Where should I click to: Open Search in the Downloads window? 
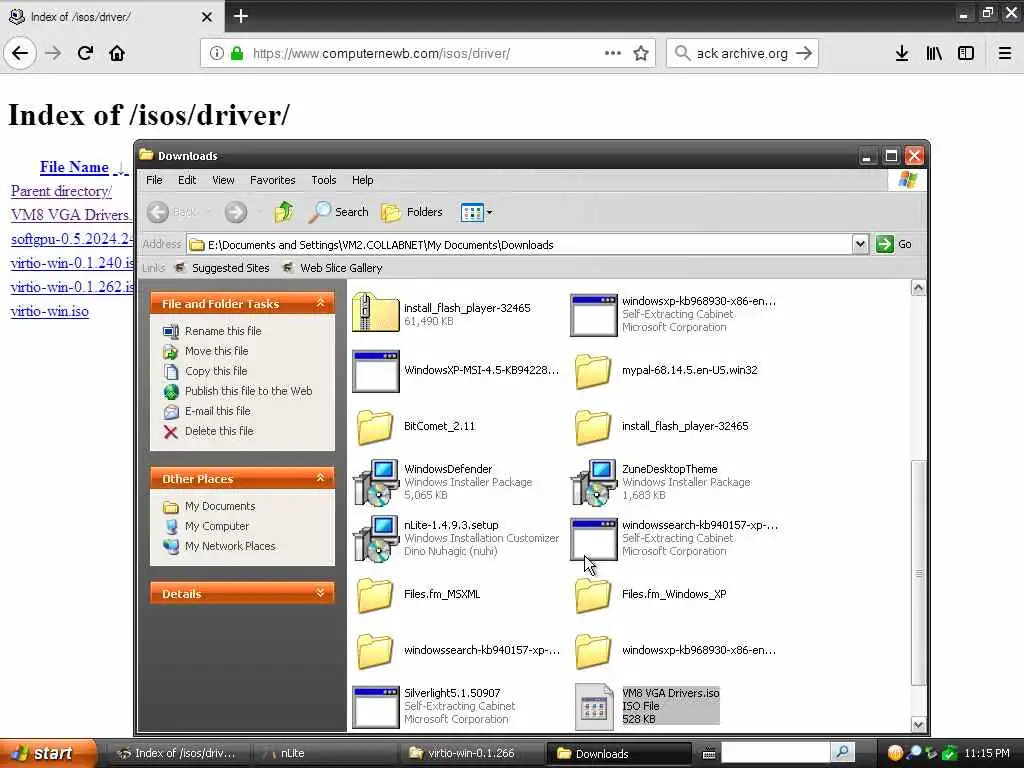coord(338,212)
